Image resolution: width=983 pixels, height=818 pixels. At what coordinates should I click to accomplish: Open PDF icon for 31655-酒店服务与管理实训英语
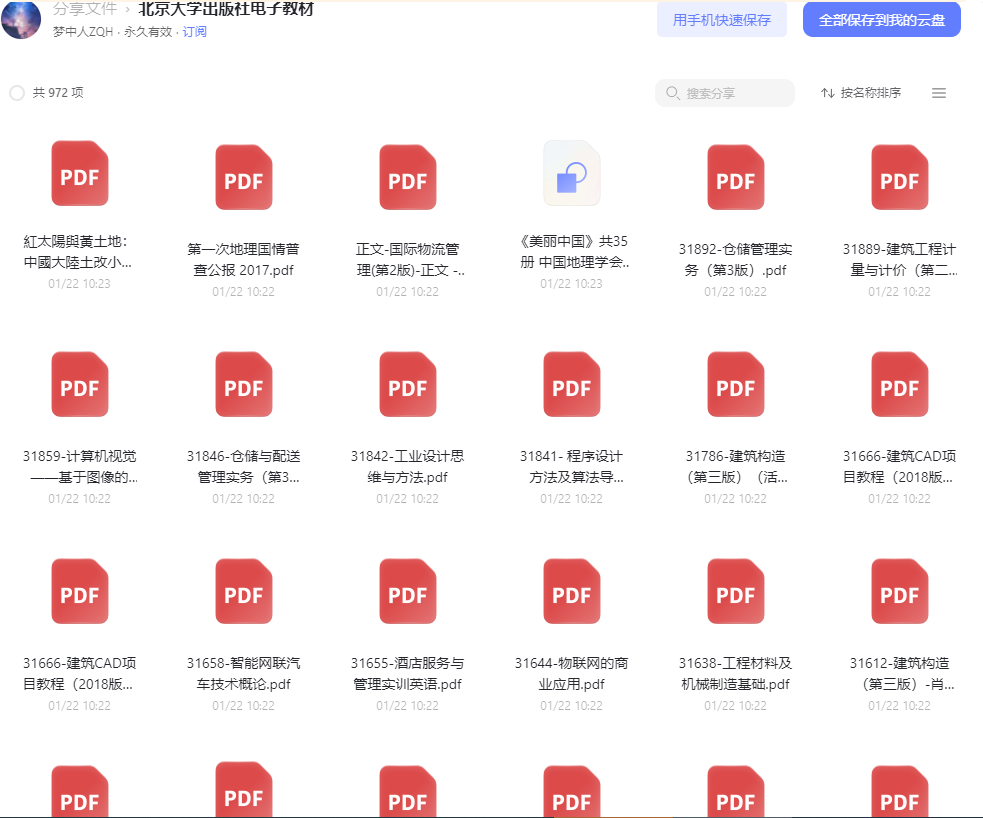point(407,591)
